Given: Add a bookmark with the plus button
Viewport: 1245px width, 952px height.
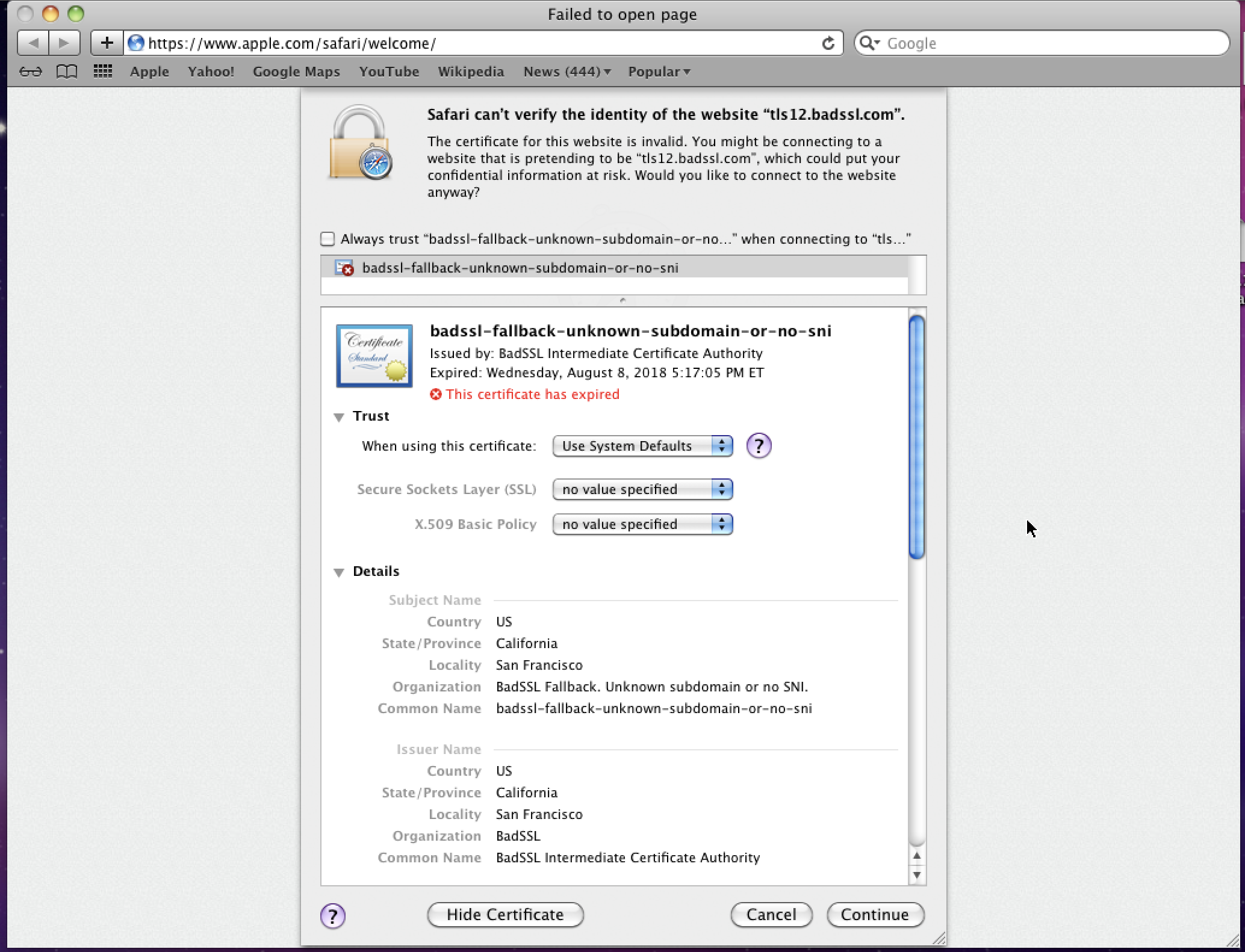Looking at the screenshot, I should [107, 43].
